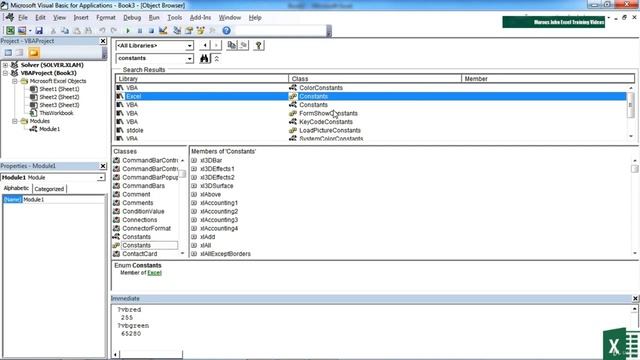Open the Debug menu
The width and height of the screenshot is (640, 360).
pos(132,18)
